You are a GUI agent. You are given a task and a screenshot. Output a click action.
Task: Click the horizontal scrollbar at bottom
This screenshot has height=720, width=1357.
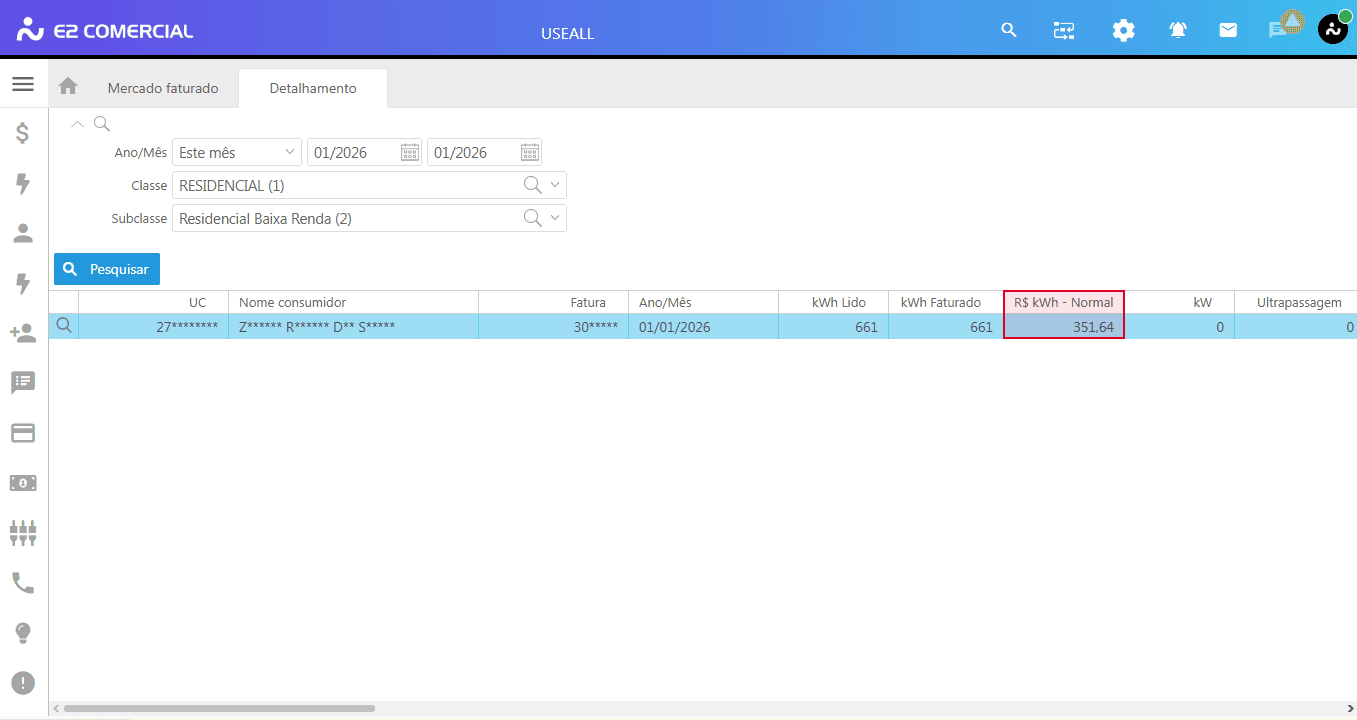click(x=218, y=708)
